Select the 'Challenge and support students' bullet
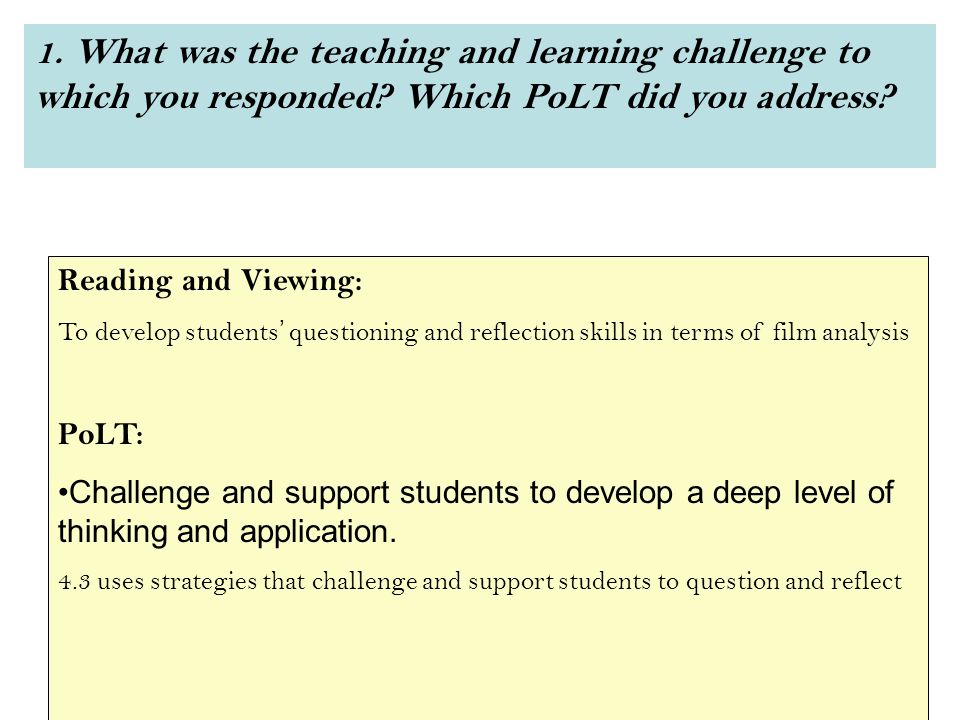Viewport: 960px width, 720px height. point(476,493)
